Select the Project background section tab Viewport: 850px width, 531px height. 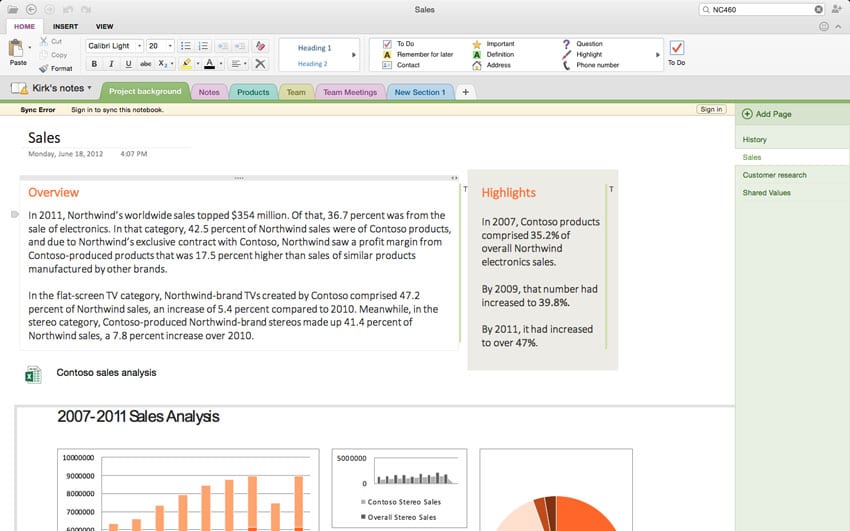pos(145,91)
